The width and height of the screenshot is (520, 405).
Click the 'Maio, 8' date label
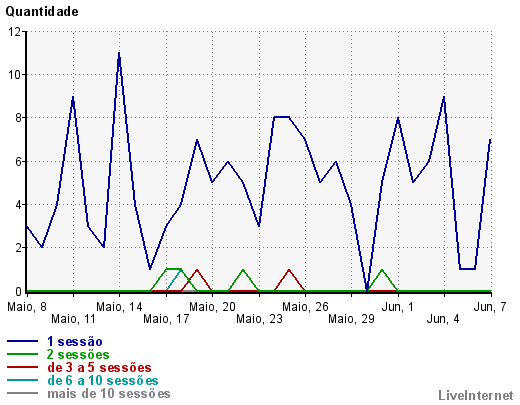(x=27, y=307)
